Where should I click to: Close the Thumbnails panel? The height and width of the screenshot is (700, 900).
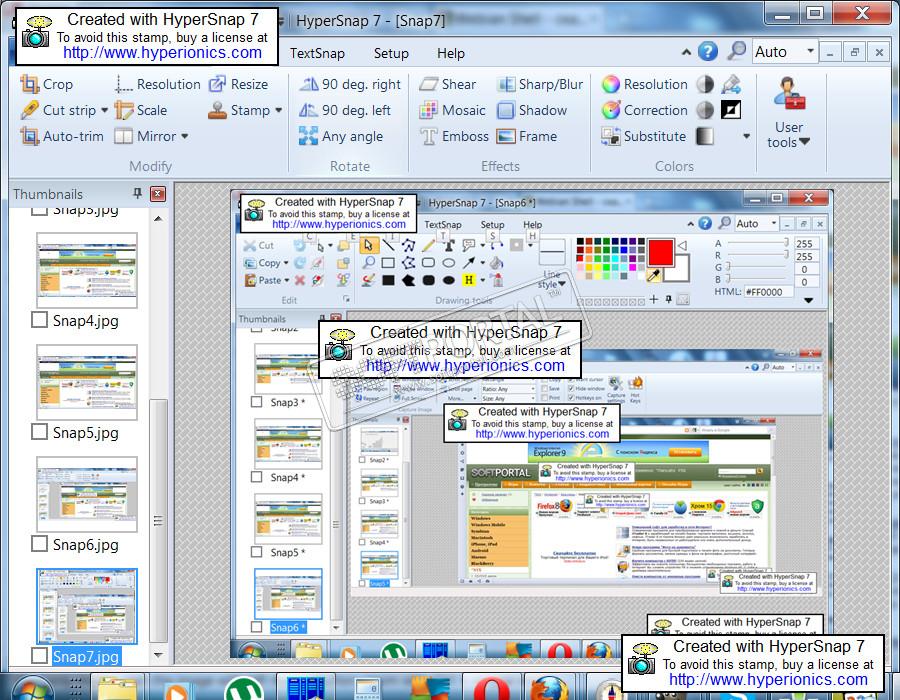click(158, 194)
